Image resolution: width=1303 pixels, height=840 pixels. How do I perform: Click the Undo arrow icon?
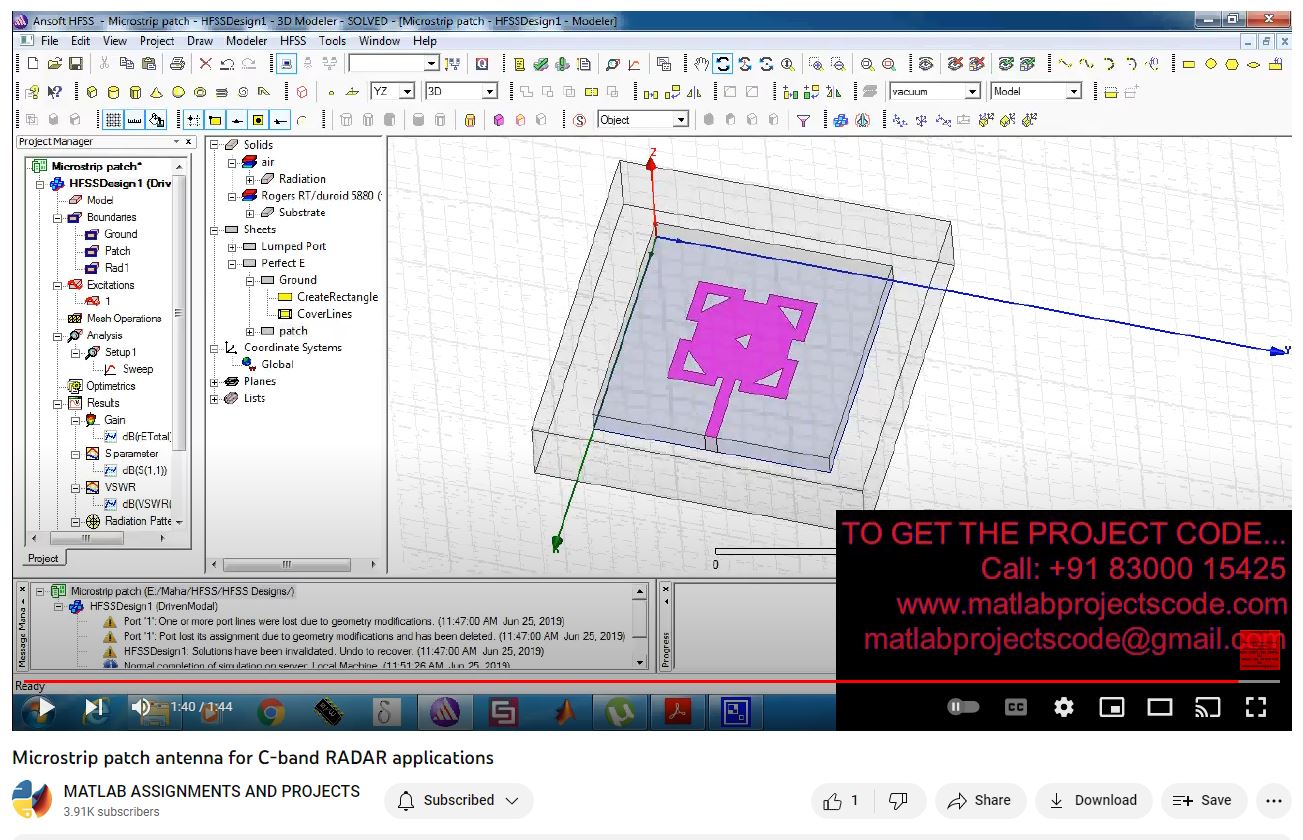pos(227,64)
